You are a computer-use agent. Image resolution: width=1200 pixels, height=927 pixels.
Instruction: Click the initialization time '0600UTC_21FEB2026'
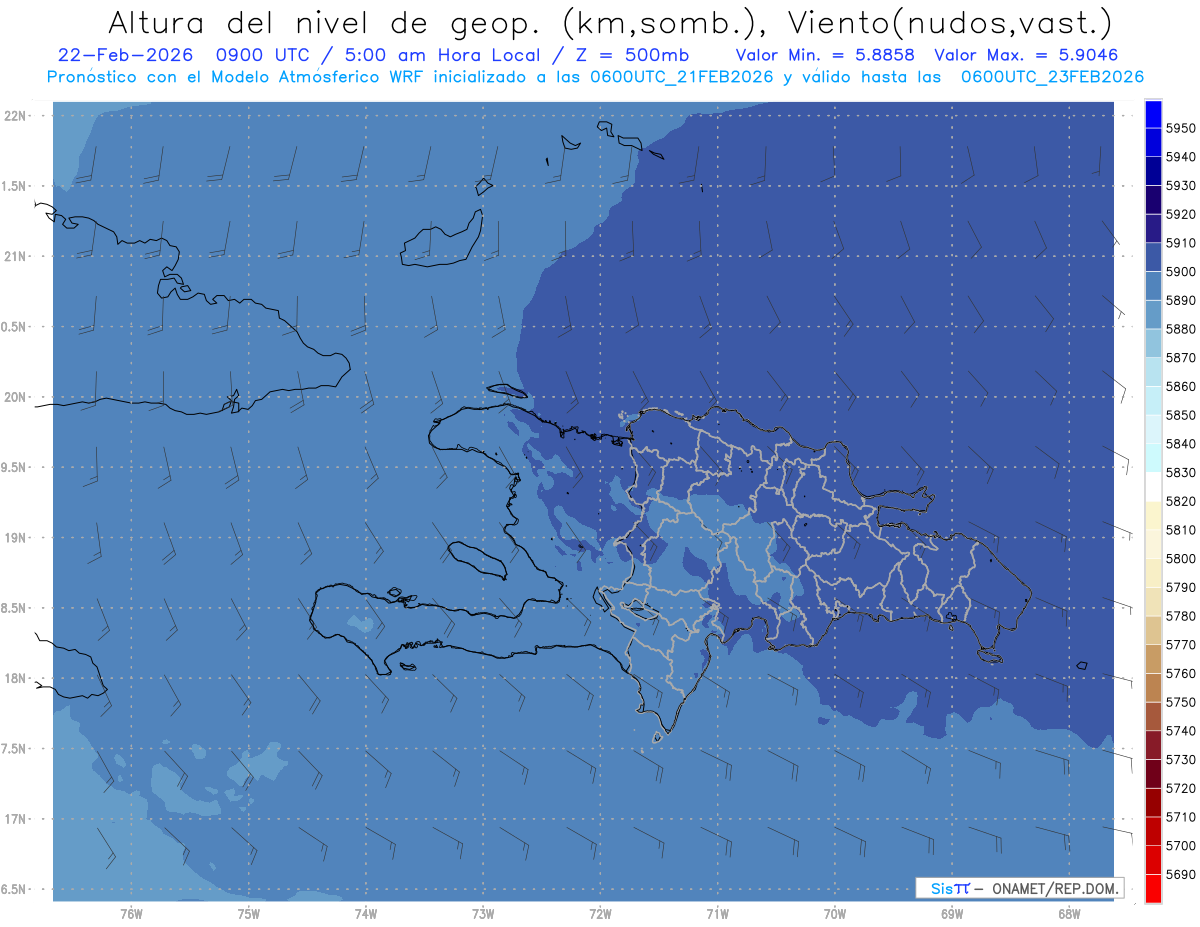point(682,76)
